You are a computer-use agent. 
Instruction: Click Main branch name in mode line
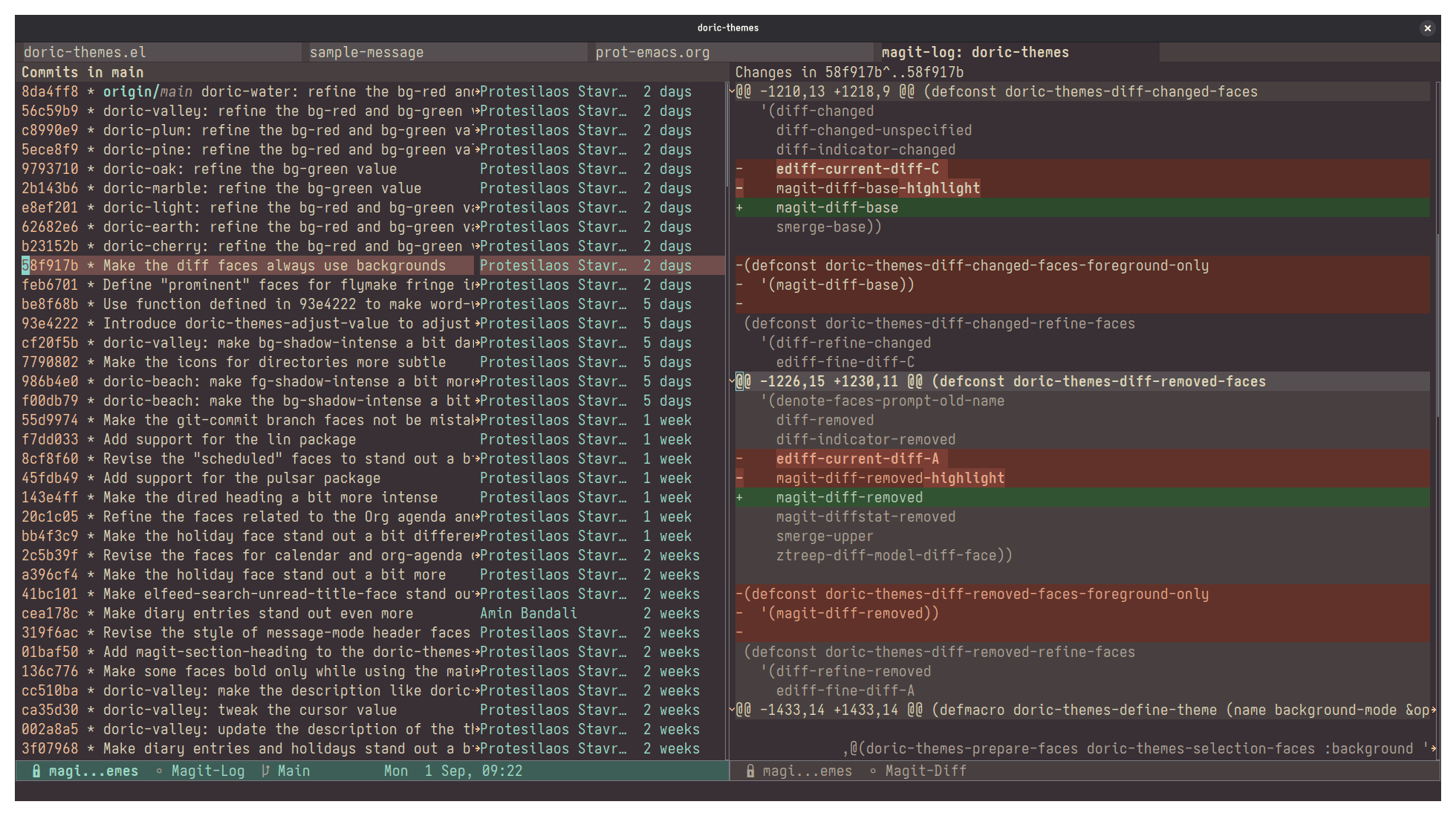click(x=293, y=771)
